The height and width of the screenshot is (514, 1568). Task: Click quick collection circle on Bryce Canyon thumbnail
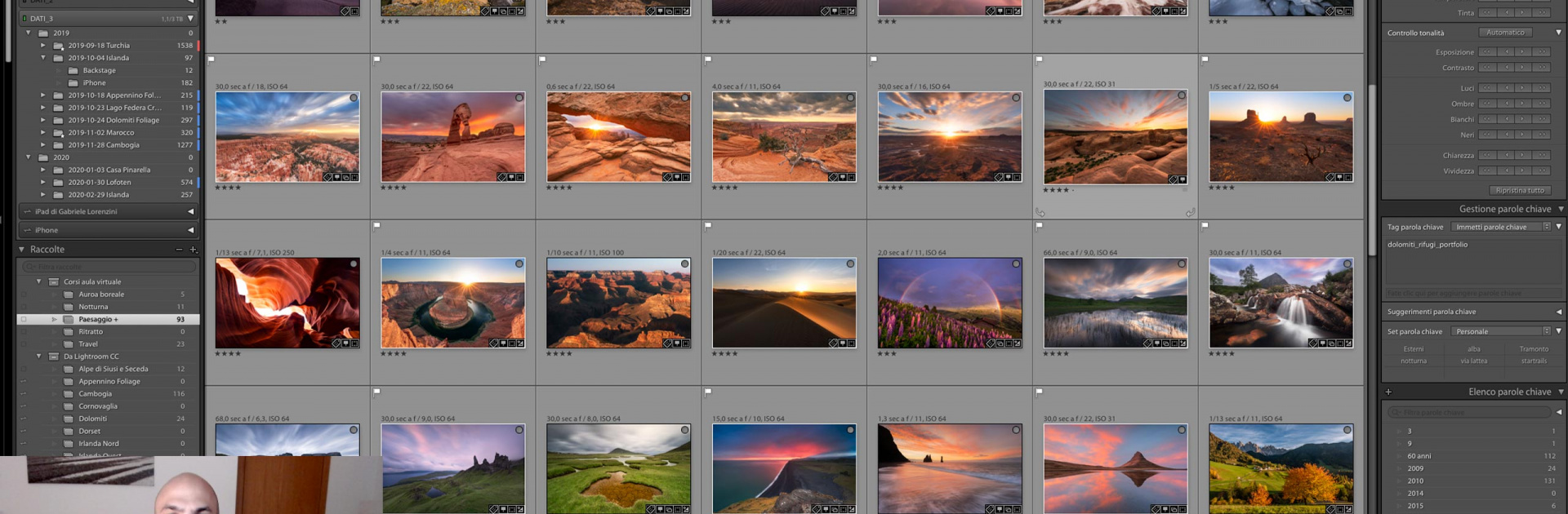354,98
